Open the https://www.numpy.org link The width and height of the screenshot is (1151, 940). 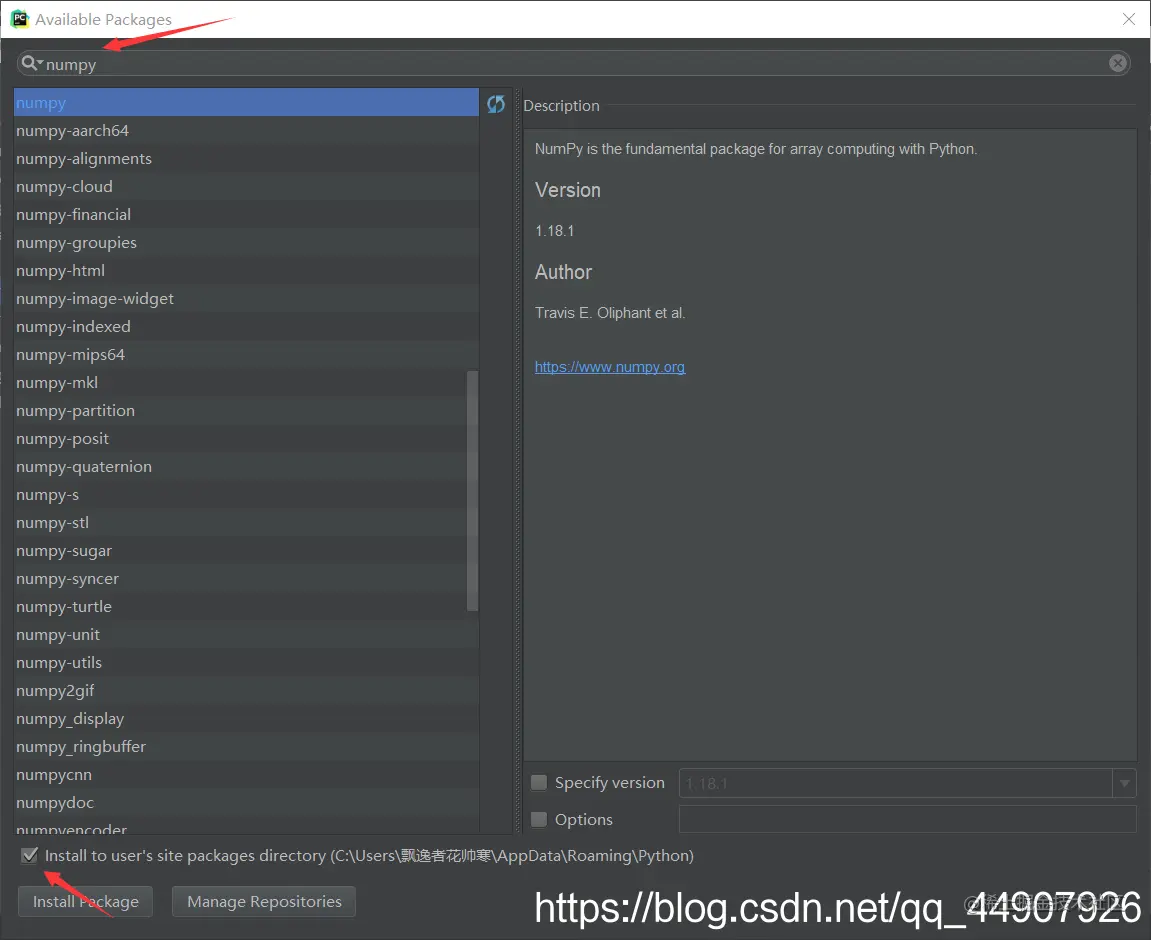[x=610, y=367]
